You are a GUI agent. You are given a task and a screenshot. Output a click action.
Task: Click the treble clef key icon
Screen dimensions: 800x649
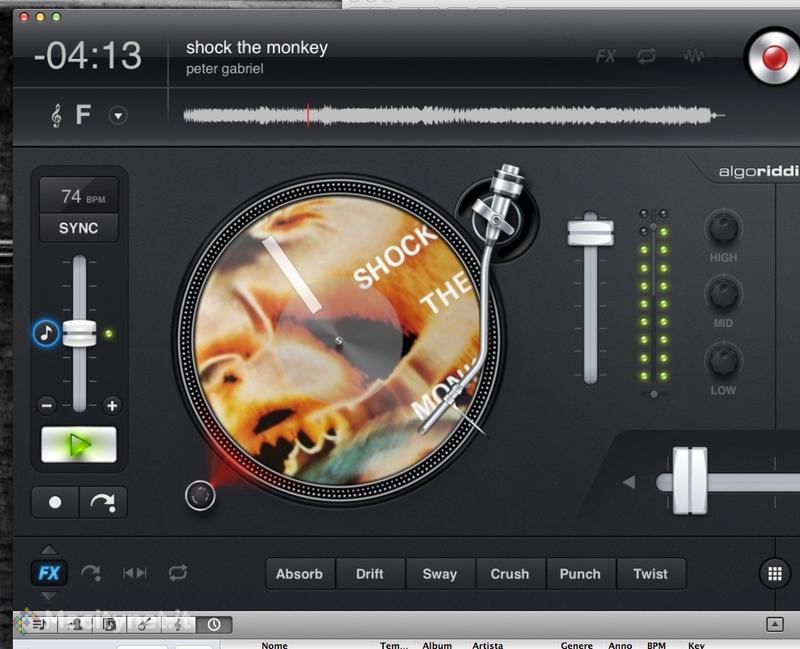coord(56,115)
